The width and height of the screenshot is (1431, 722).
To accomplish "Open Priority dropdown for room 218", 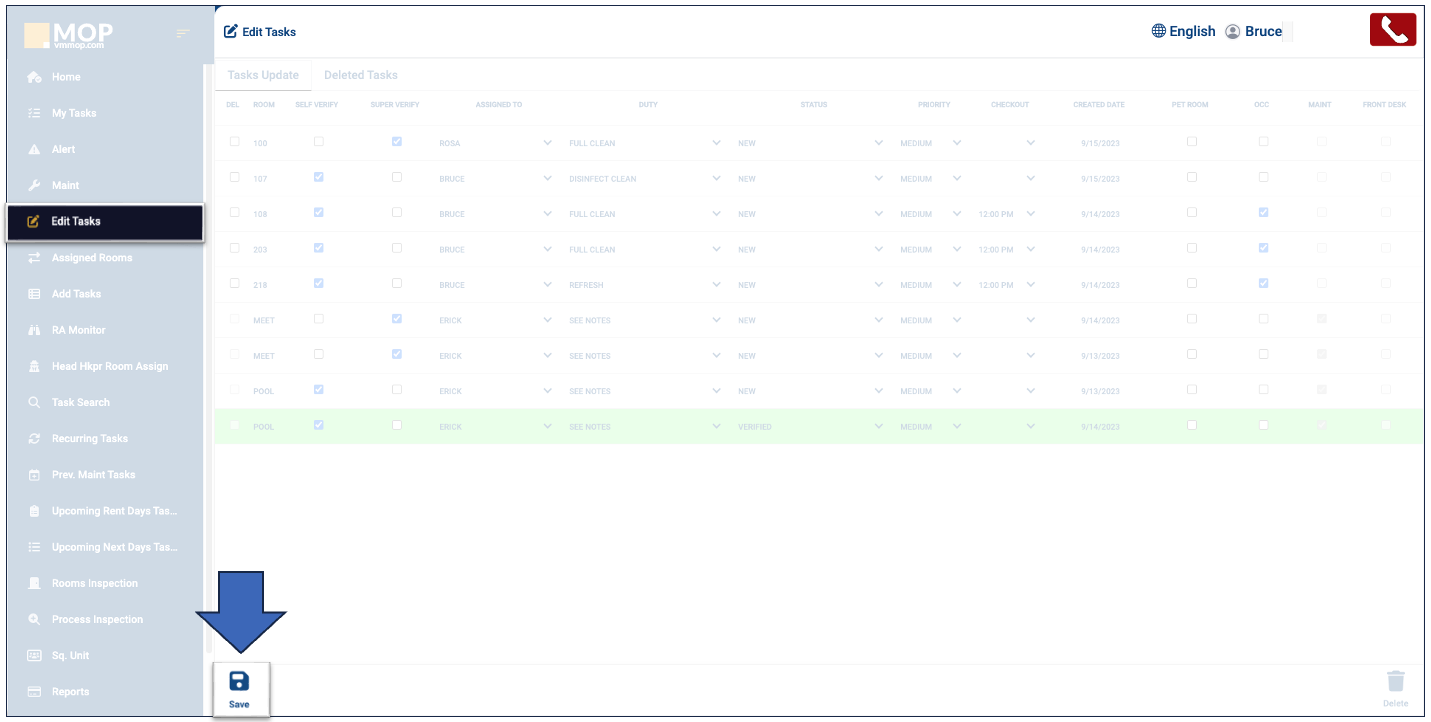I will point(957,285).
